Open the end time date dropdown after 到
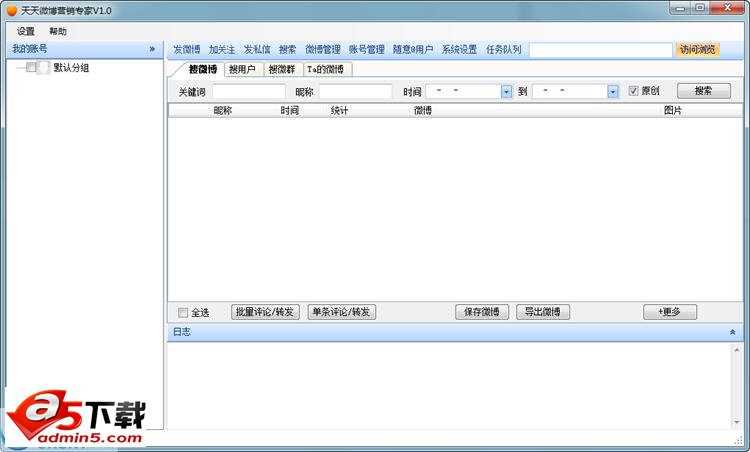 tap(613, 91)
